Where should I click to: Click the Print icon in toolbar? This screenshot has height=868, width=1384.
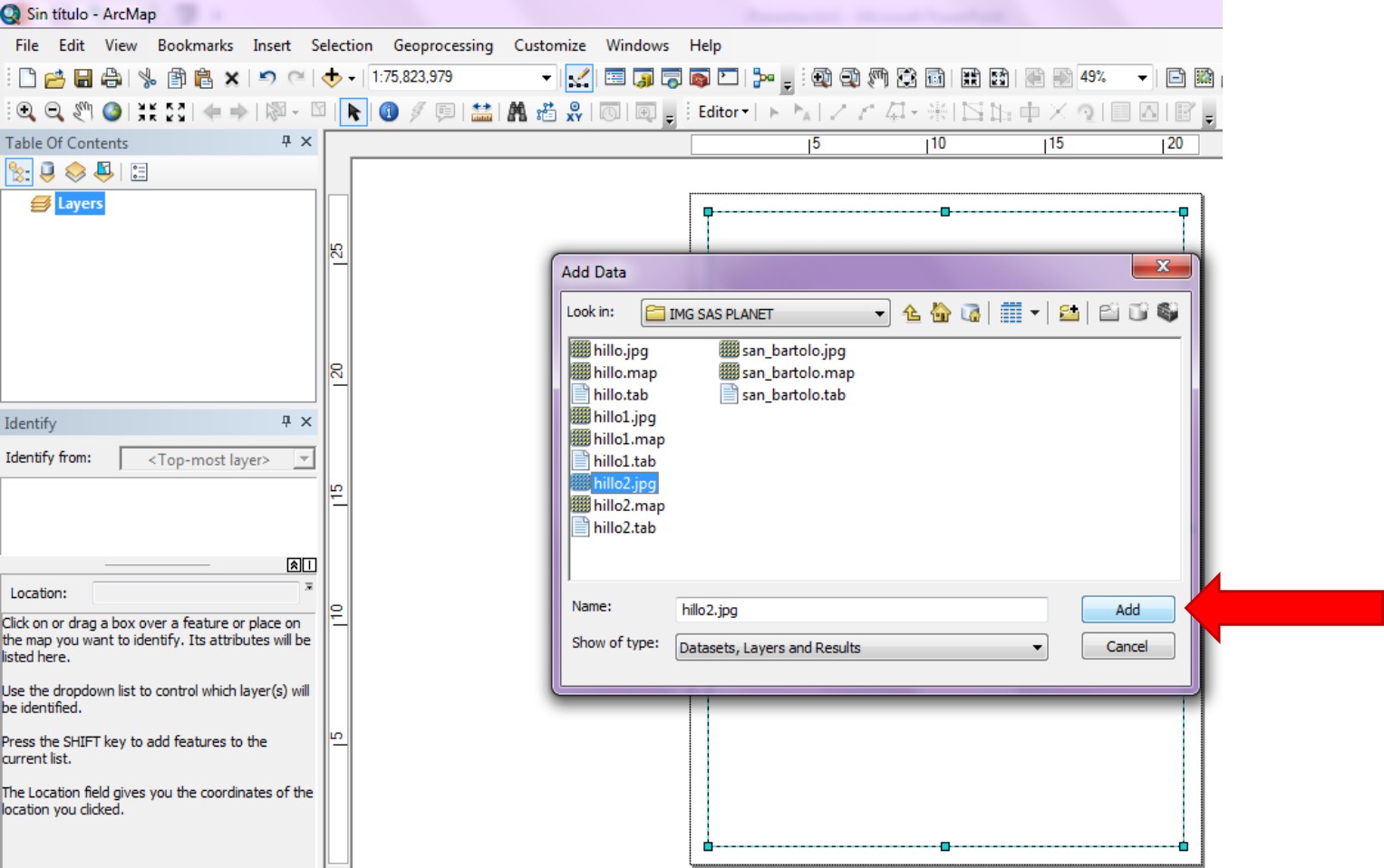(111, 78)
